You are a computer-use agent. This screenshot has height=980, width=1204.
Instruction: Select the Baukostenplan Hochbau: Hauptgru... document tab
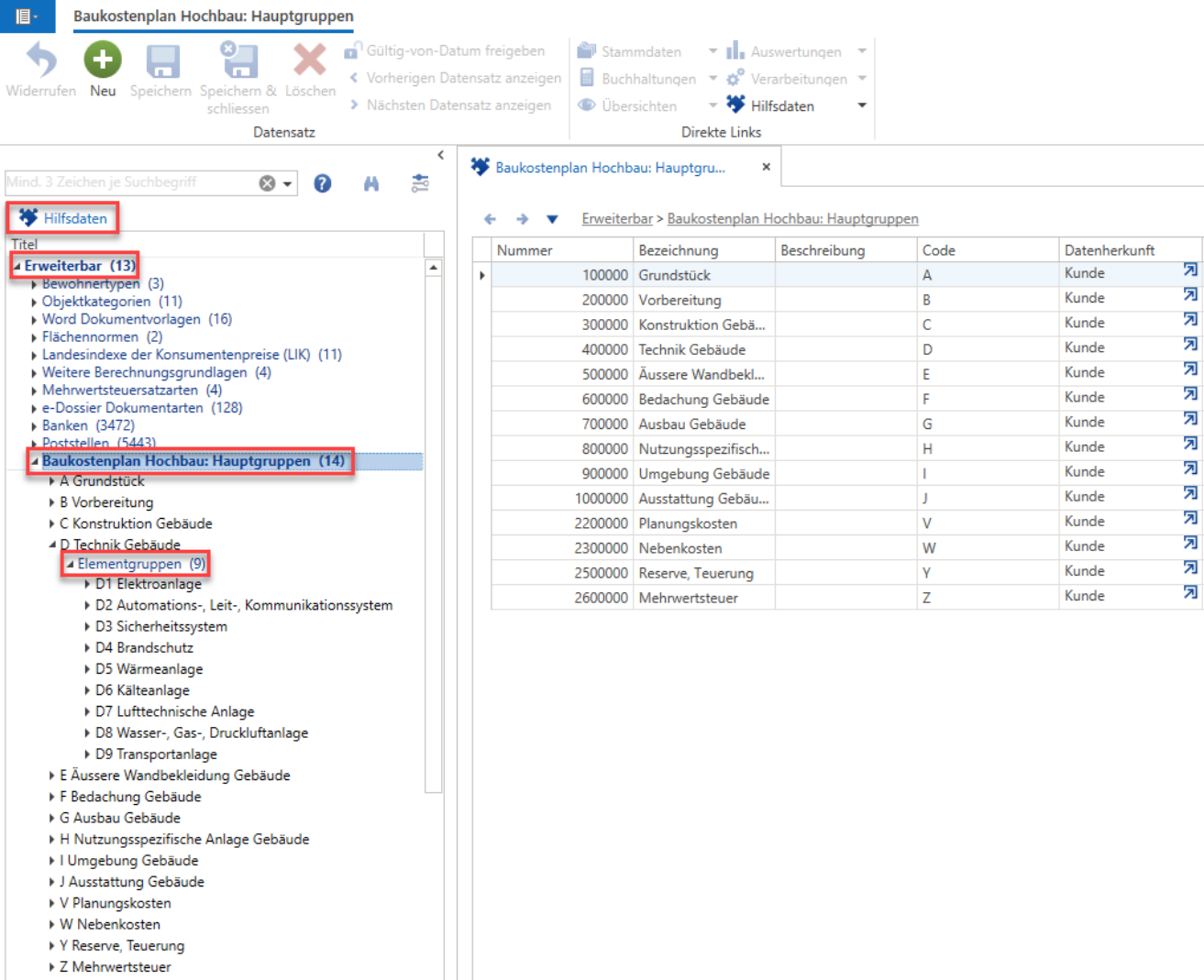coord(610,168)
